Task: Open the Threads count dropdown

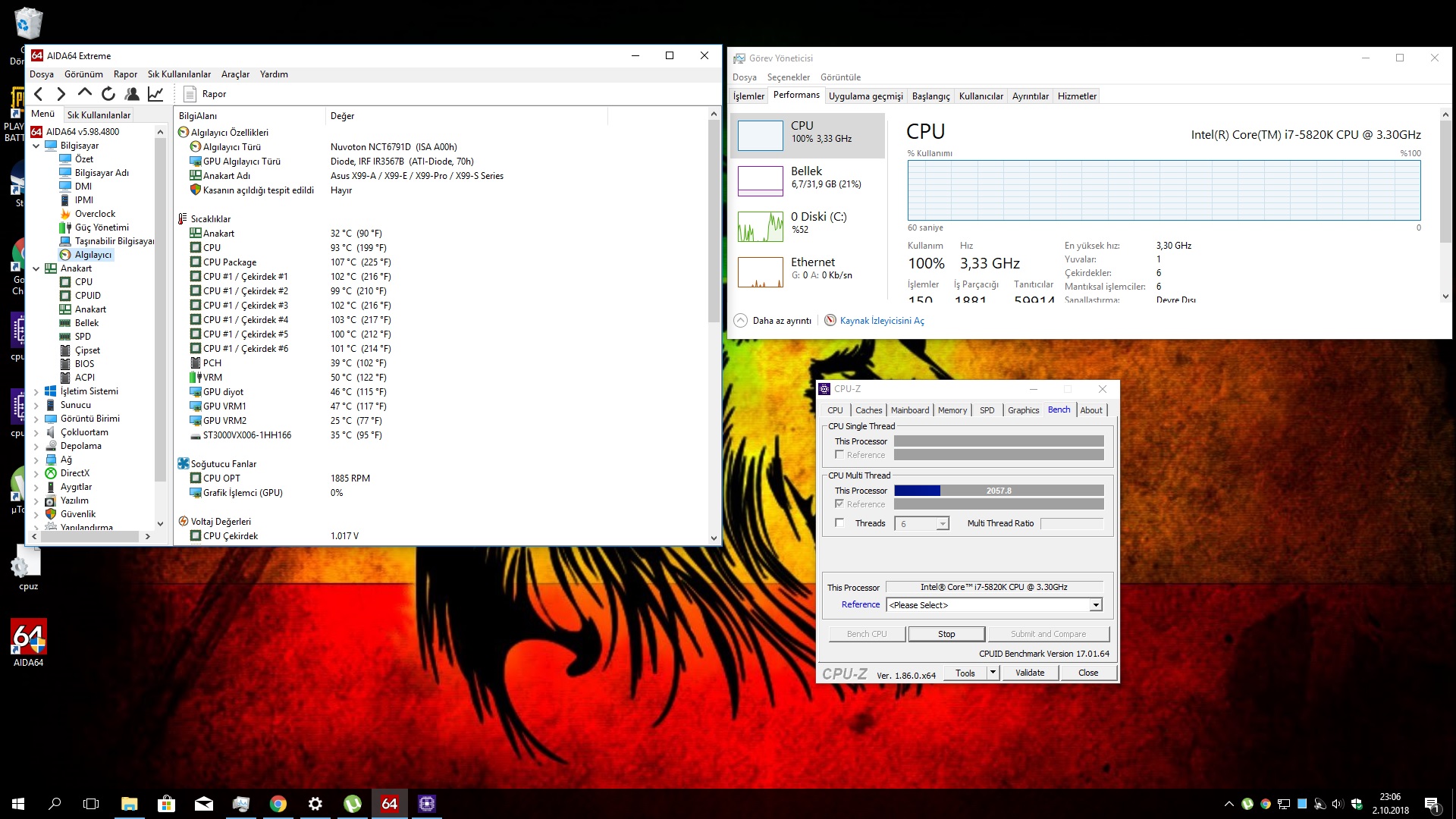Action: [x=943, y=524]
